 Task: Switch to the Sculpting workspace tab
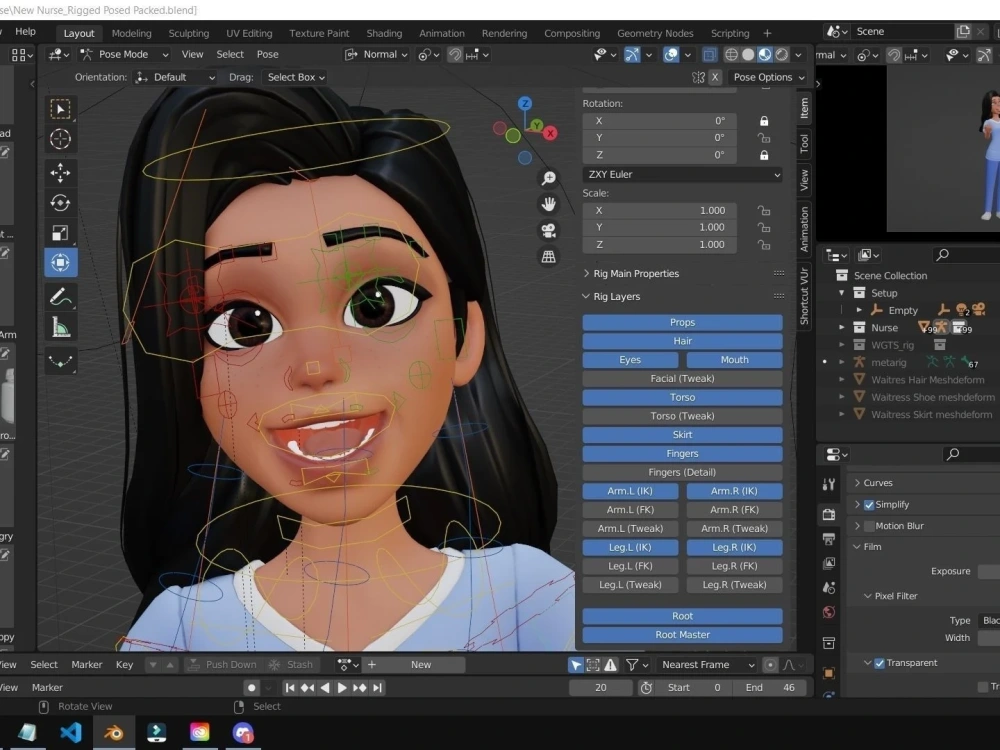[x=189, y=33]
